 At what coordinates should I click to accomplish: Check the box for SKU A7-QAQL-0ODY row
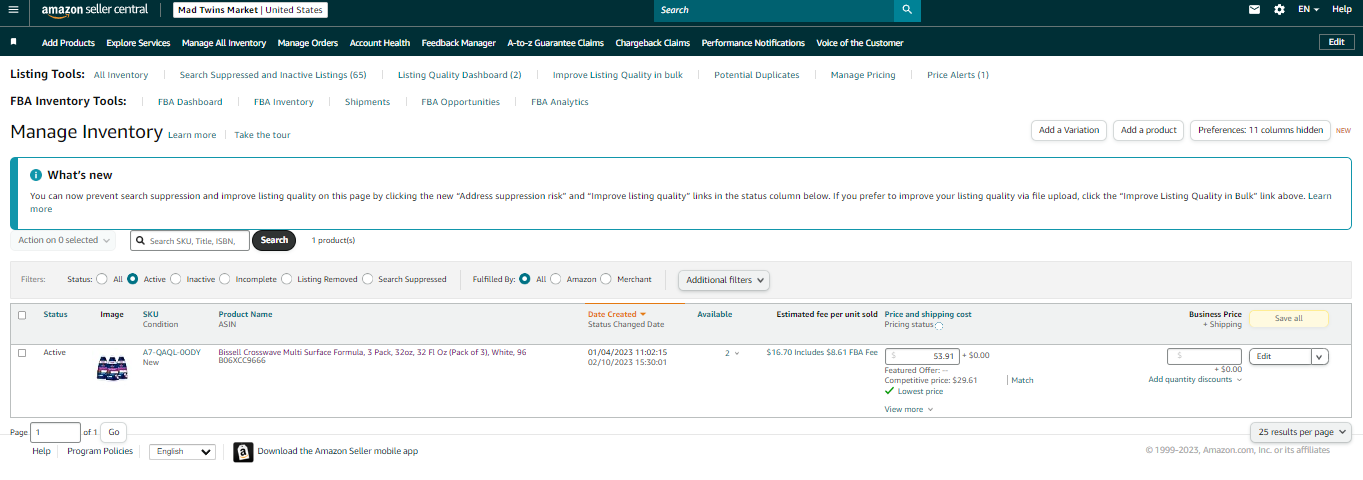coord(23,353)
